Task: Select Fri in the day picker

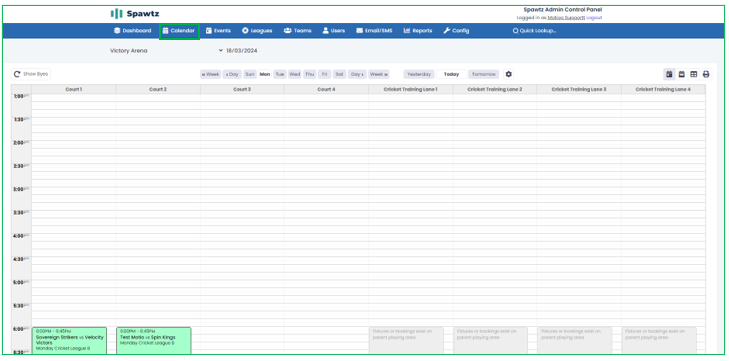Action: (325, 74)
